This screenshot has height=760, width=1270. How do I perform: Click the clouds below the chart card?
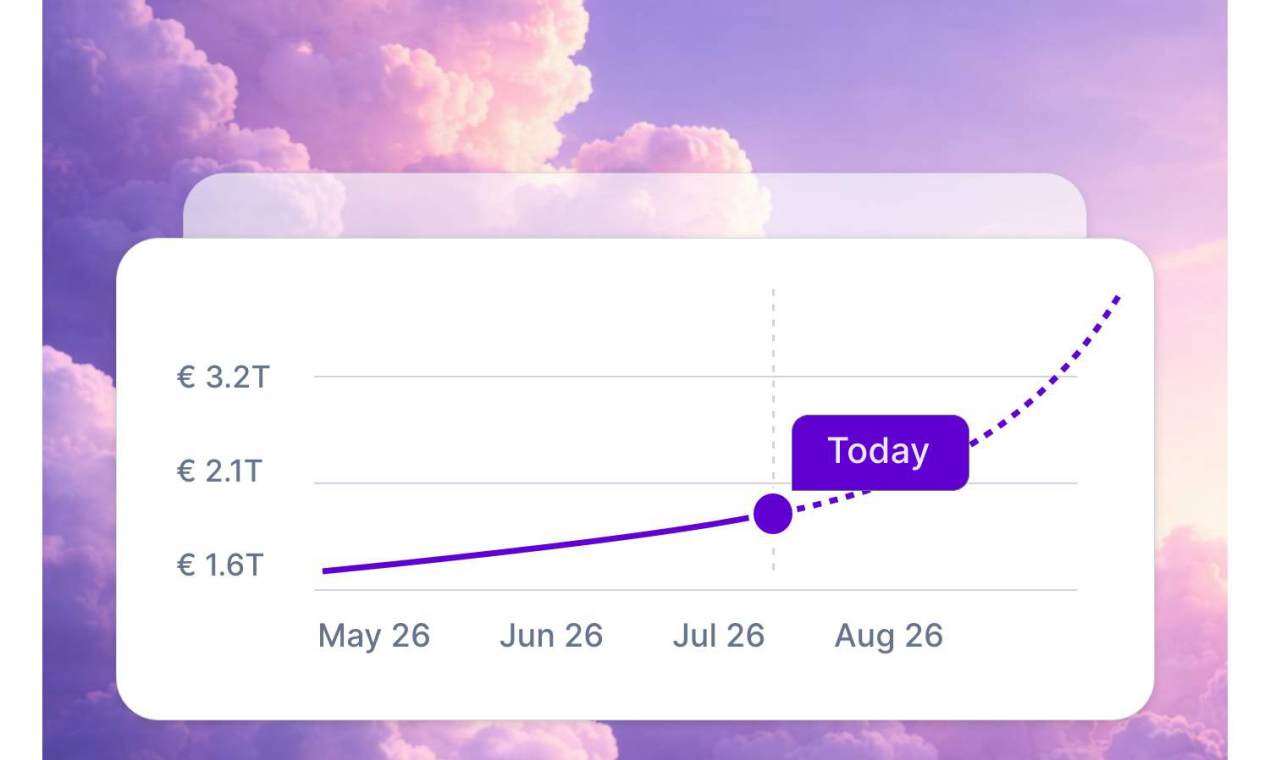tap(500, 740)
